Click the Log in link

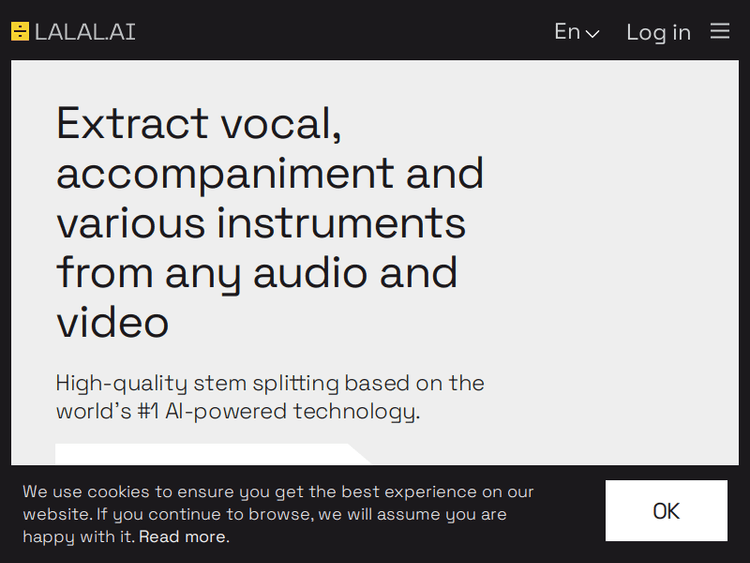click(658, 32)
